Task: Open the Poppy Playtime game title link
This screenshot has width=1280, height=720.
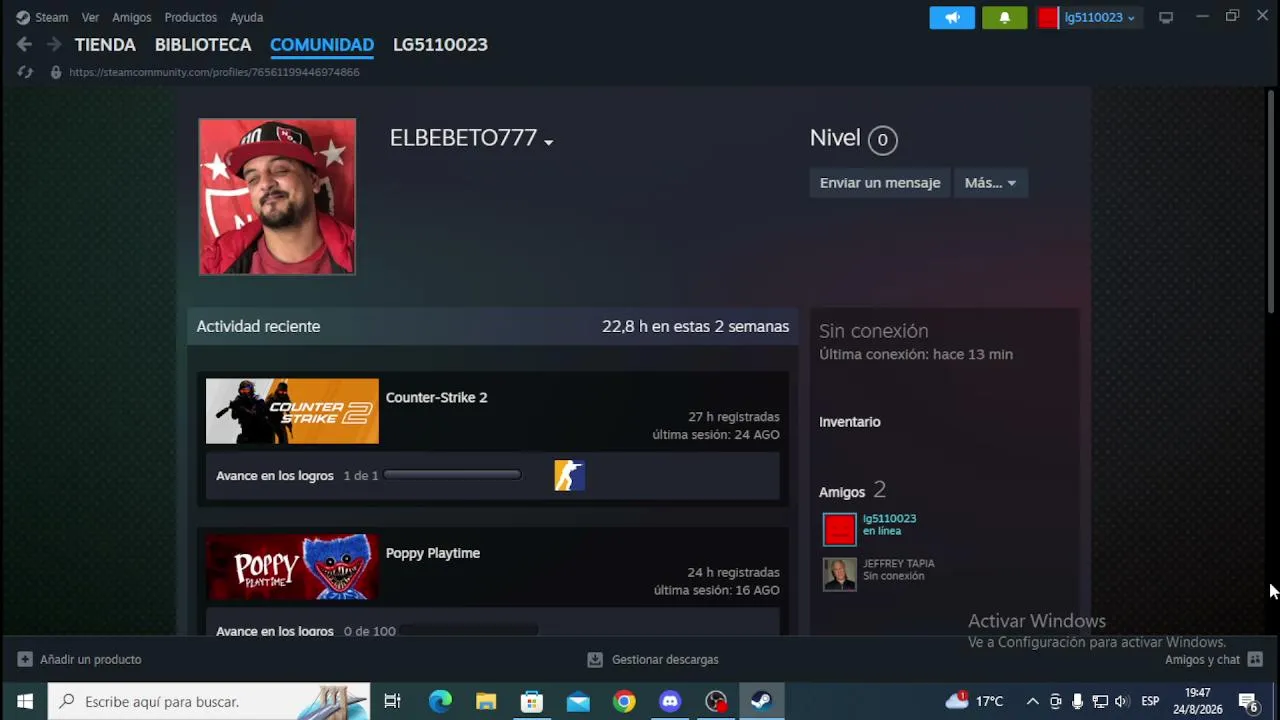Action: point(433,553)
